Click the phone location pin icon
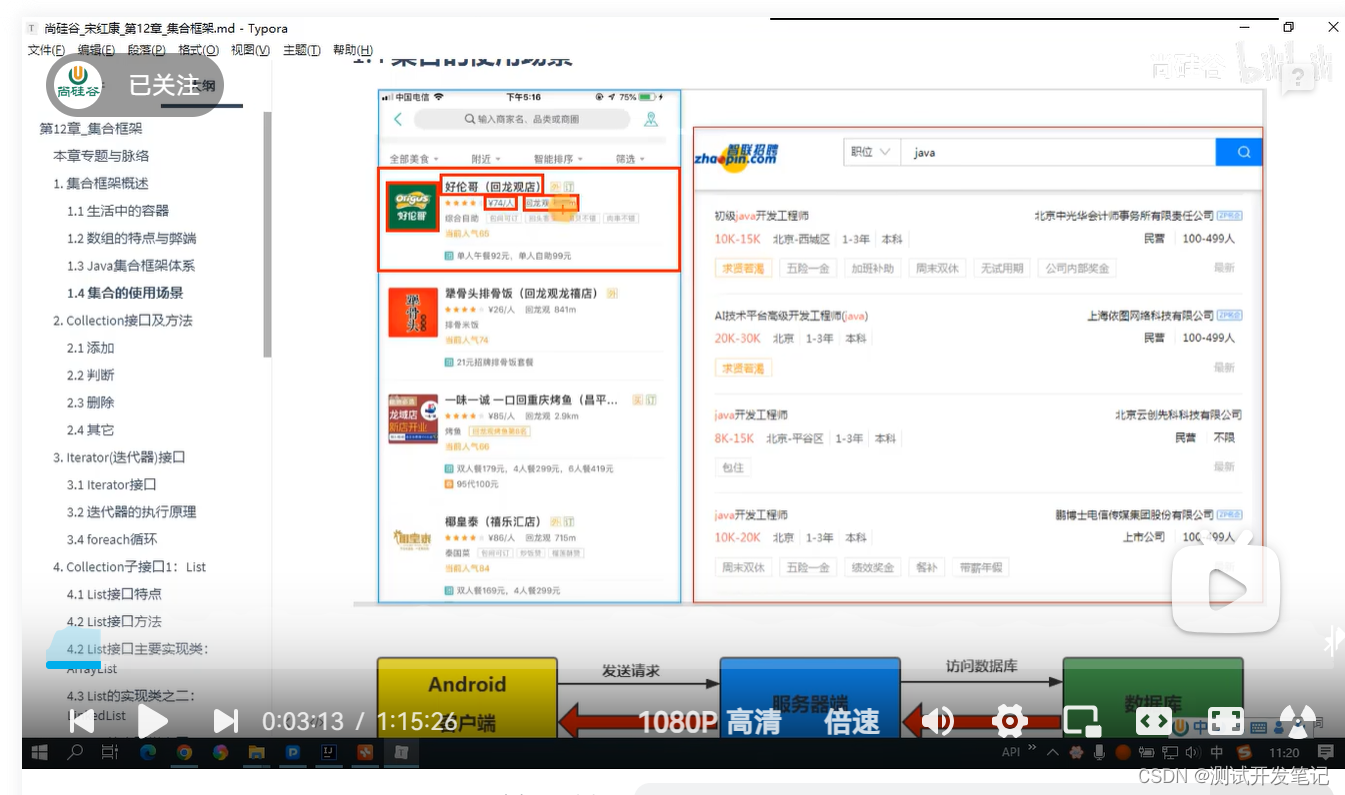The image size is (1345, 795). (651, 119)
